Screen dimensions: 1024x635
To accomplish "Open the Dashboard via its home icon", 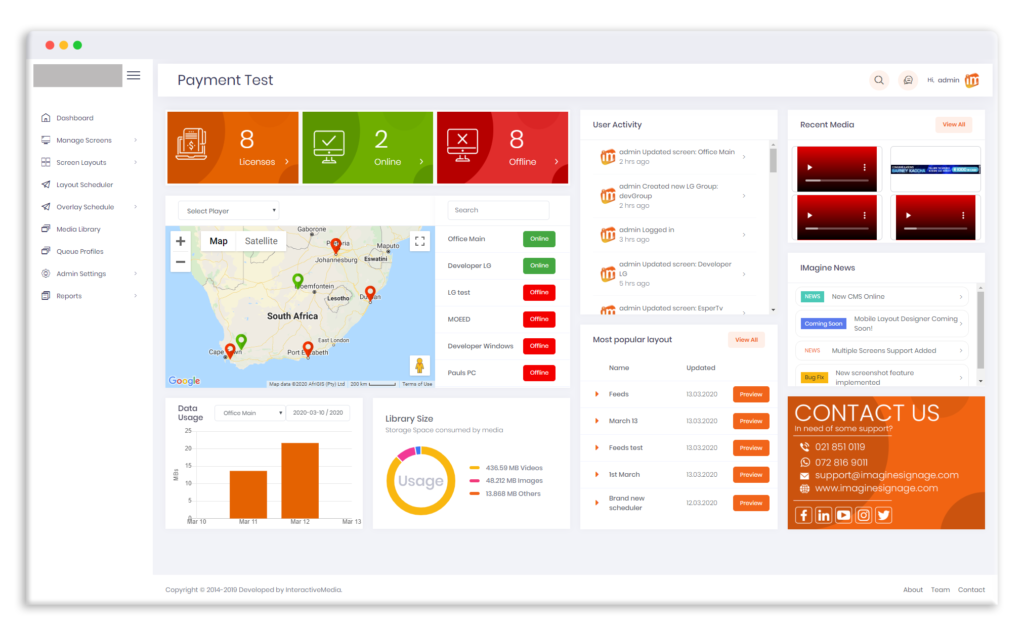I will pyautogui.click(x=46, y=117).
